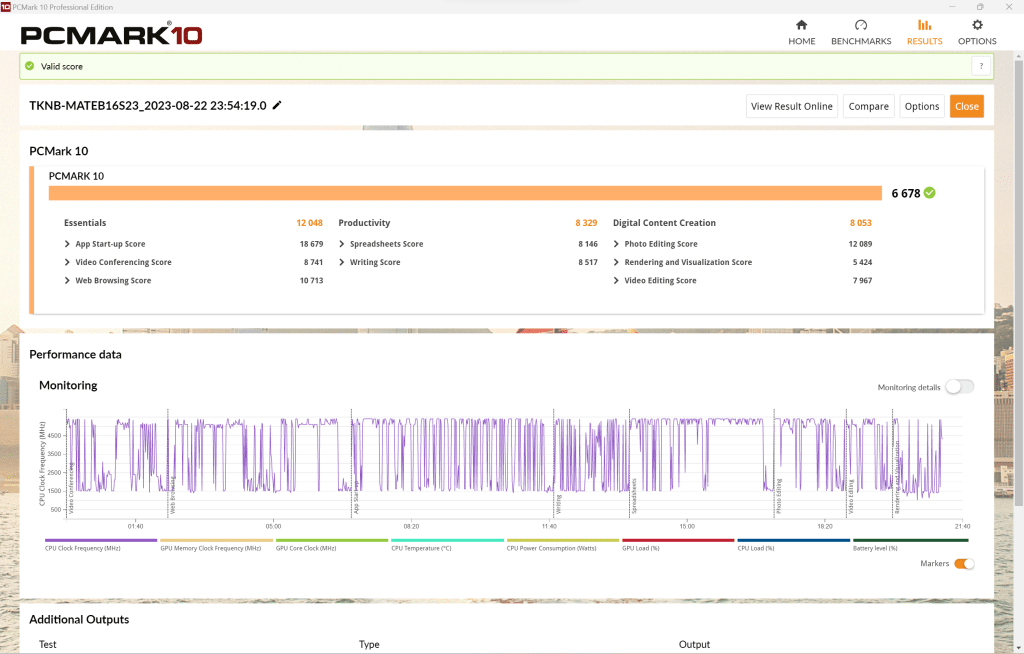Click the Type column header
This screenshot has height=654, width=1024.
pyautogui.click(x=369, y=644)
